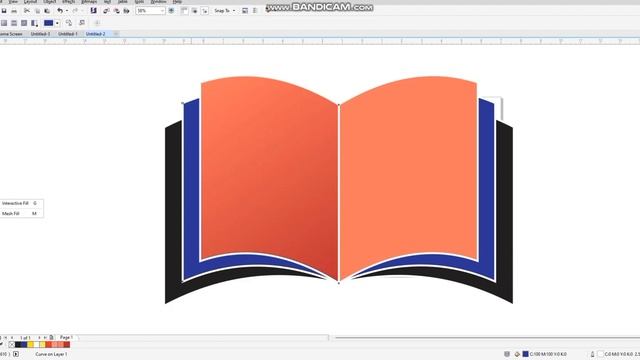The height and width of the screenshot is (360, 640).
Task: Open the Effects menu
Action: [69, 2]
